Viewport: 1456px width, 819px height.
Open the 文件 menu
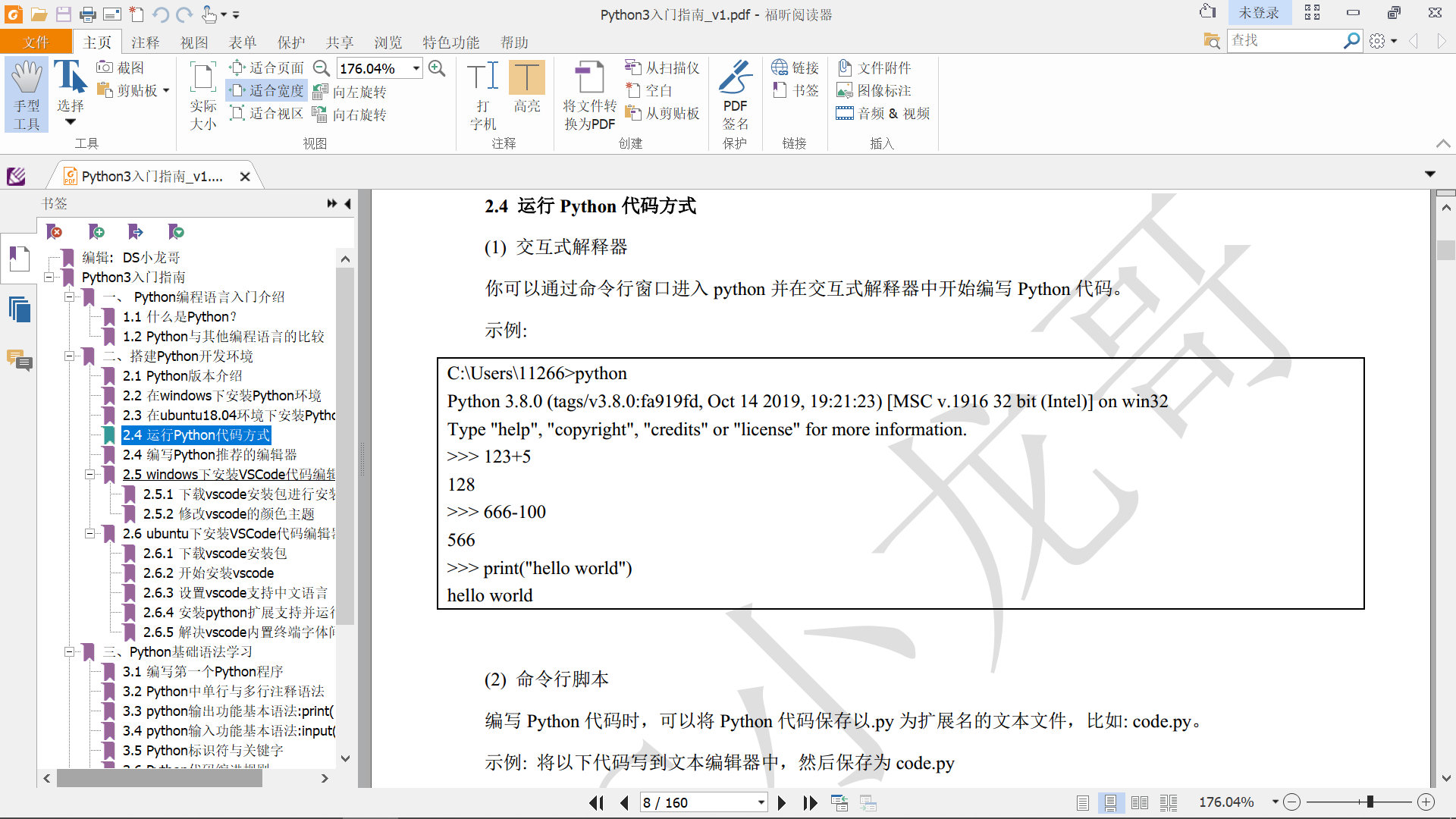click(36, 42)
